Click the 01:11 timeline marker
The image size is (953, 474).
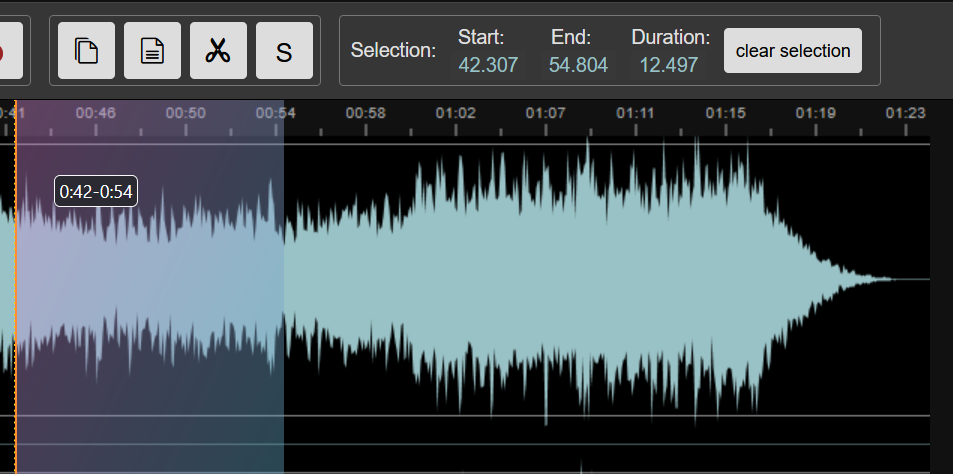(636, 113)
